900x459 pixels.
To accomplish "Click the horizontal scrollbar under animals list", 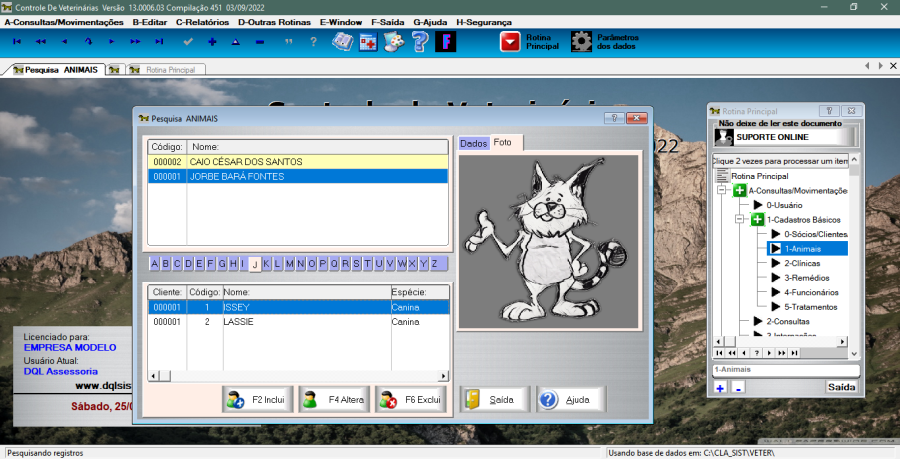I will pyautogui.click(x=300, y=376).
